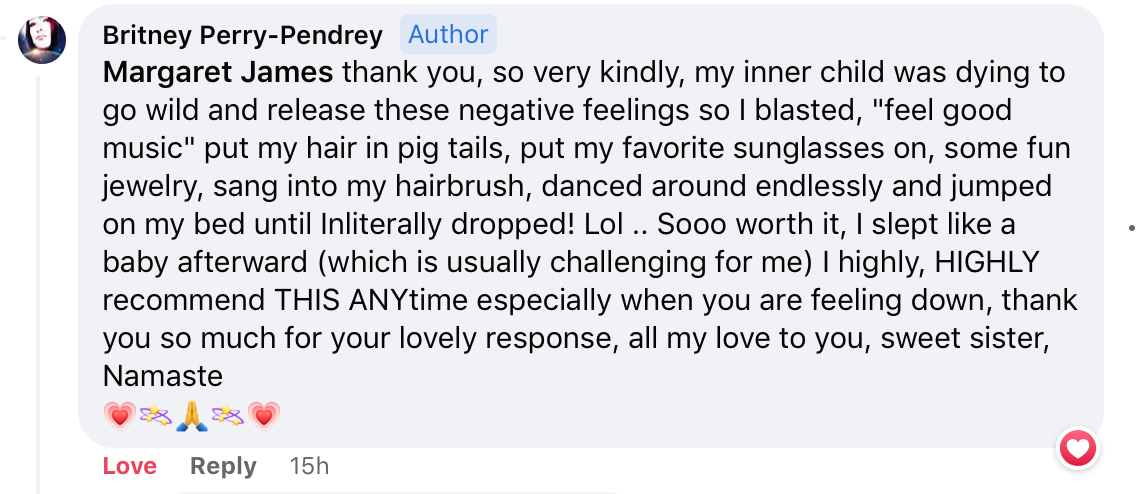This screenshot has height=494, width=1136.
Task: Open the tagged Margaret James profile
Action: point(219,73)
